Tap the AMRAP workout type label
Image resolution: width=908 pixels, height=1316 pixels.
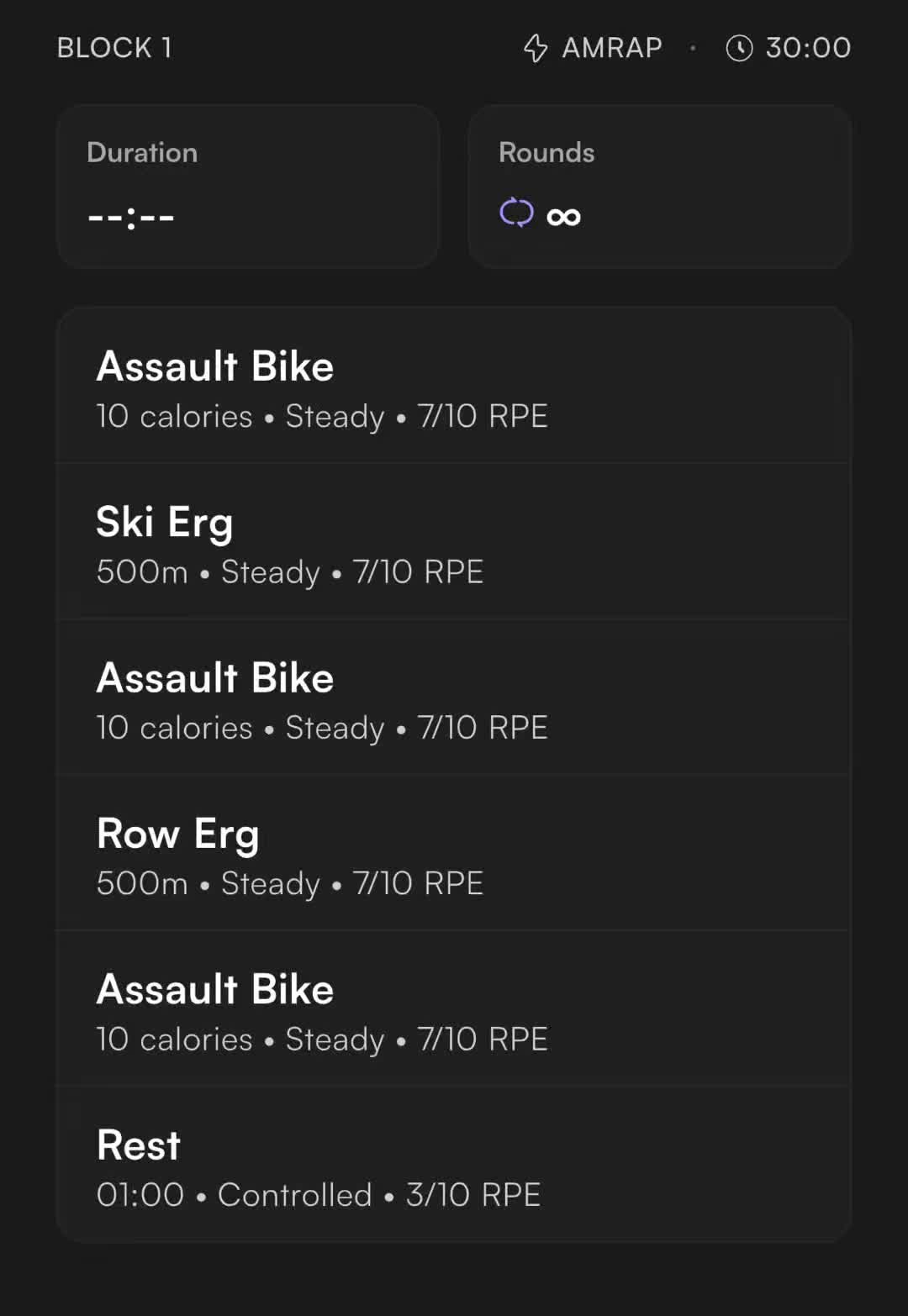(612, 48)
